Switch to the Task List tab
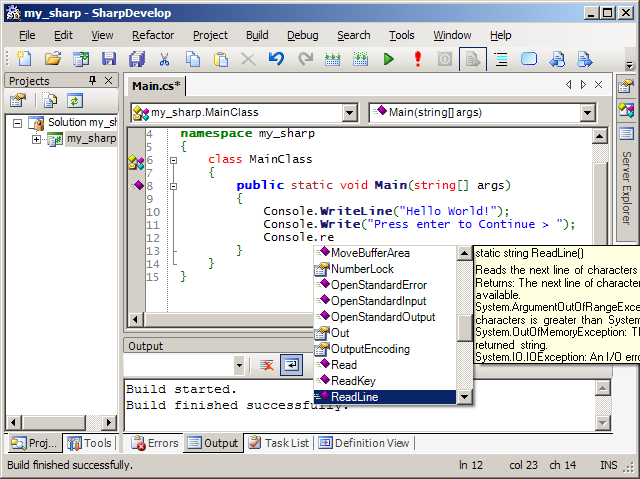Viewport: 640px width, 479px height. coord(280,443)
